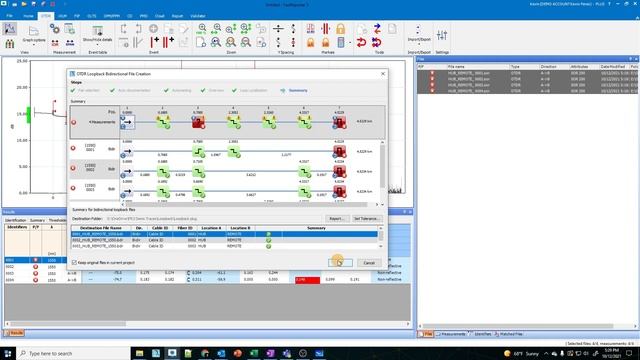Viewport: 640px width, 360px height.
Task: Select 0002_HUB_REMOTE destination file row
Action: point(224,240)
